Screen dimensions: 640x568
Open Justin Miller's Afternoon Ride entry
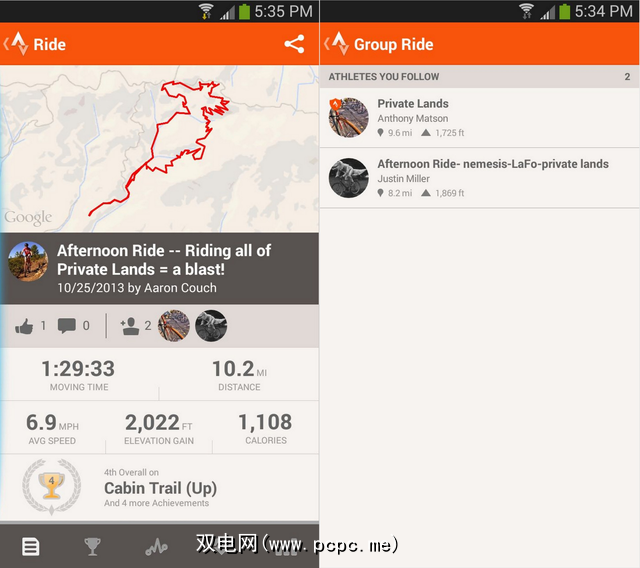click(x=480, y=178)
